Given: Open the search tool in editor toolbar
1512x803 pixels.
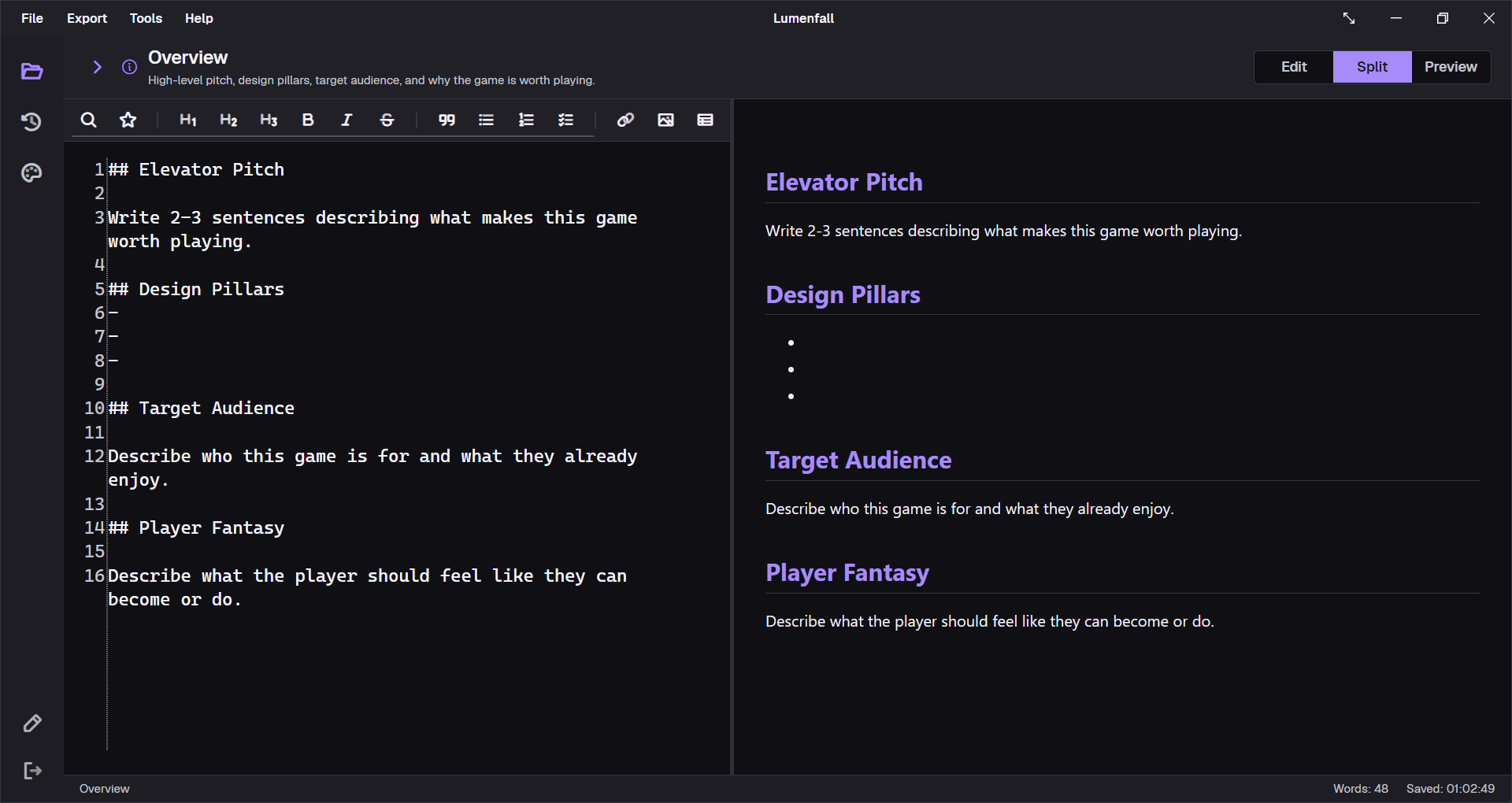Looking at the screenshot, I should 88,120.
